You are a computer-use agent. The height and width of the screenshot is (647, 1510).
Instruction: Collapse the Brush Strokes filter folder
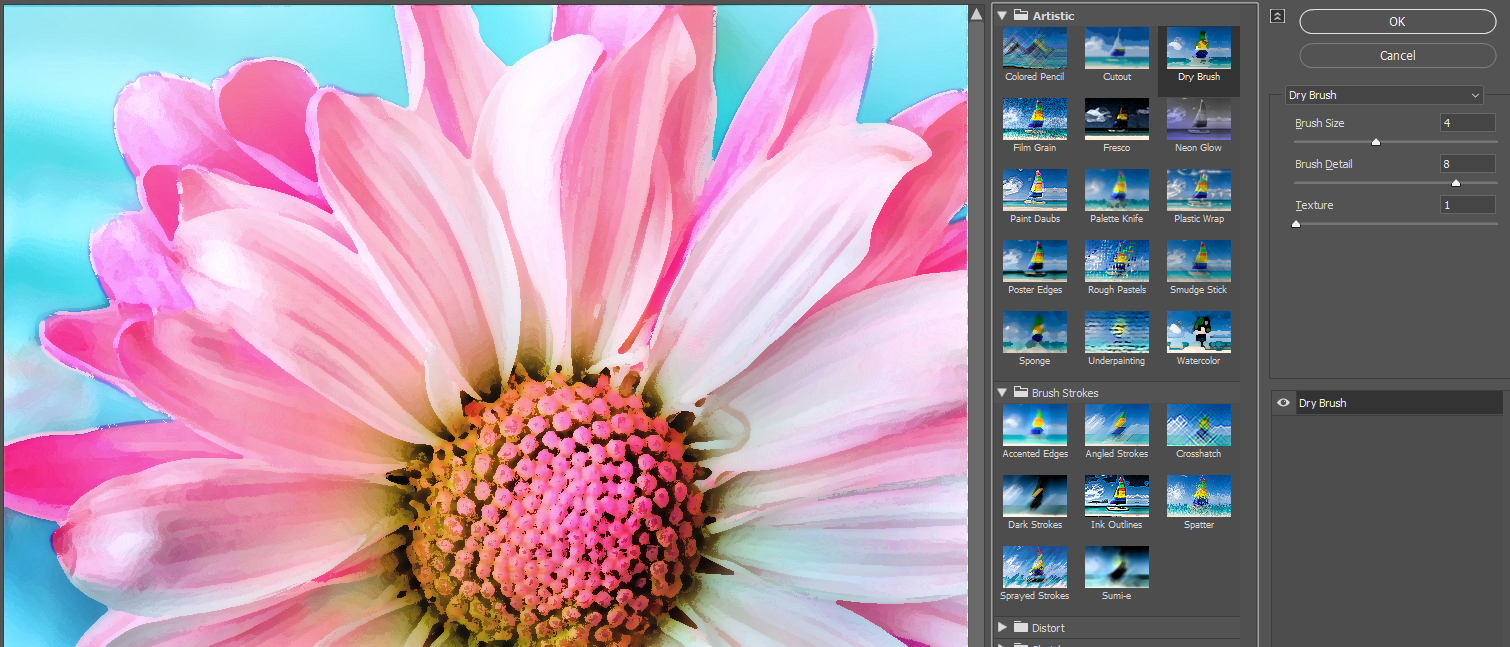pos(1002,393)
